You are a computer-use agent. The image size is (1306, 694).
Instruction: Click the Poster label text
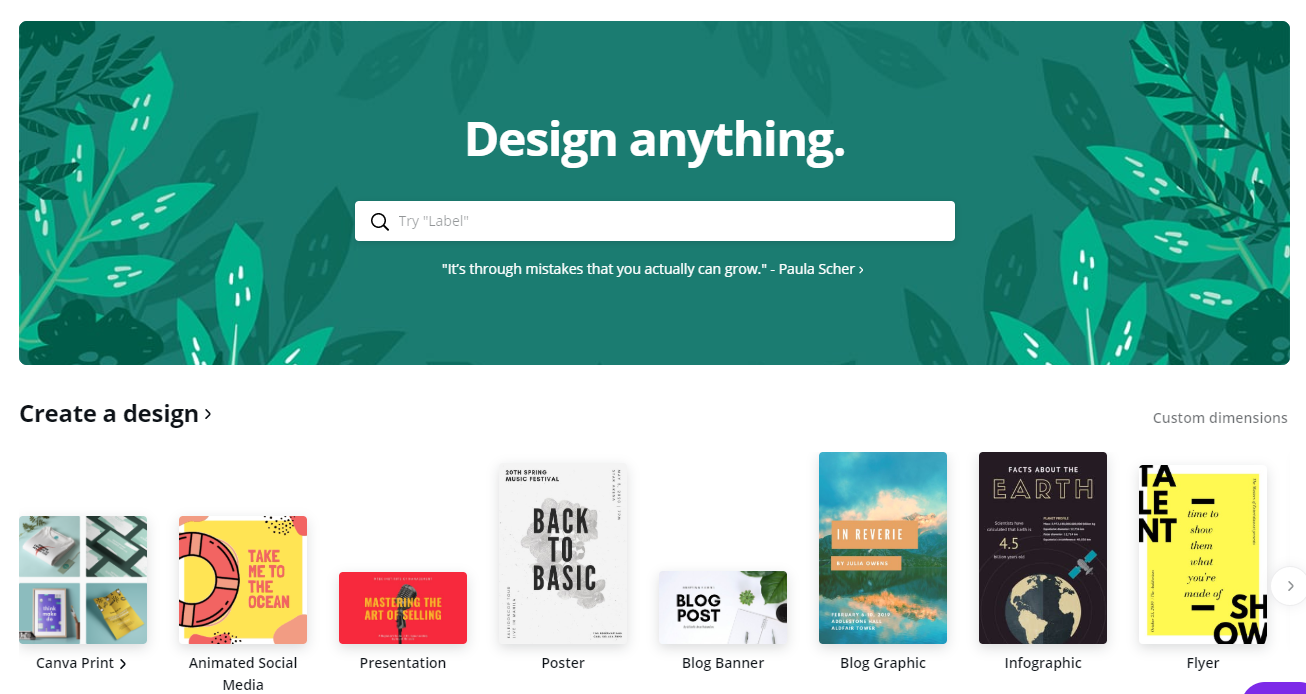click(x=563, y=663)
